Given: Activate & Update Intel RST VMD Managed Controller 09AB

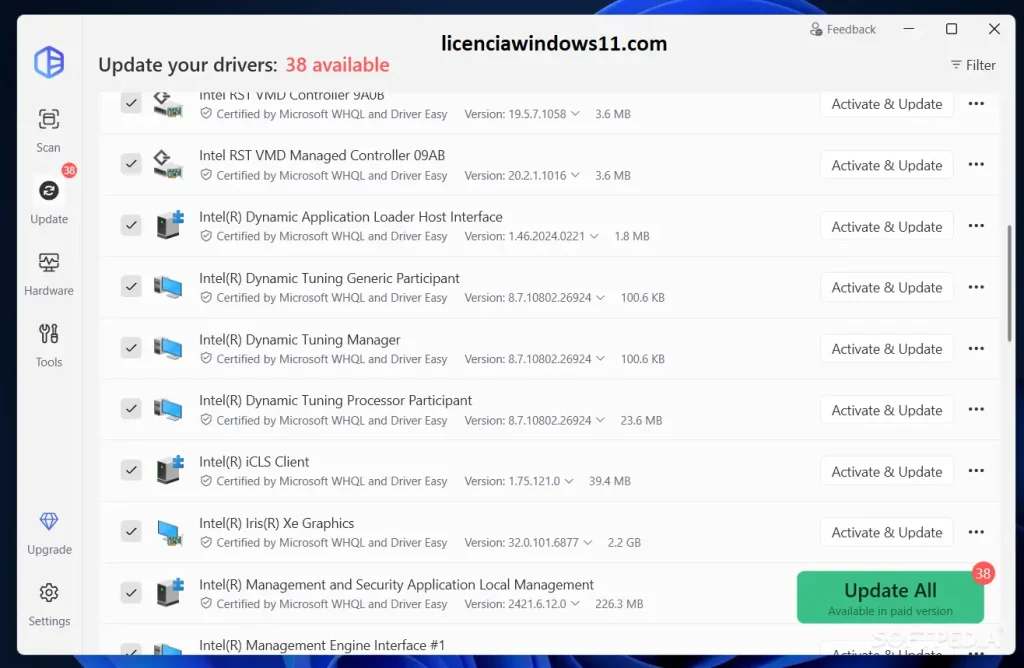Looking at the screenshot, I should (x=886, y=165).
